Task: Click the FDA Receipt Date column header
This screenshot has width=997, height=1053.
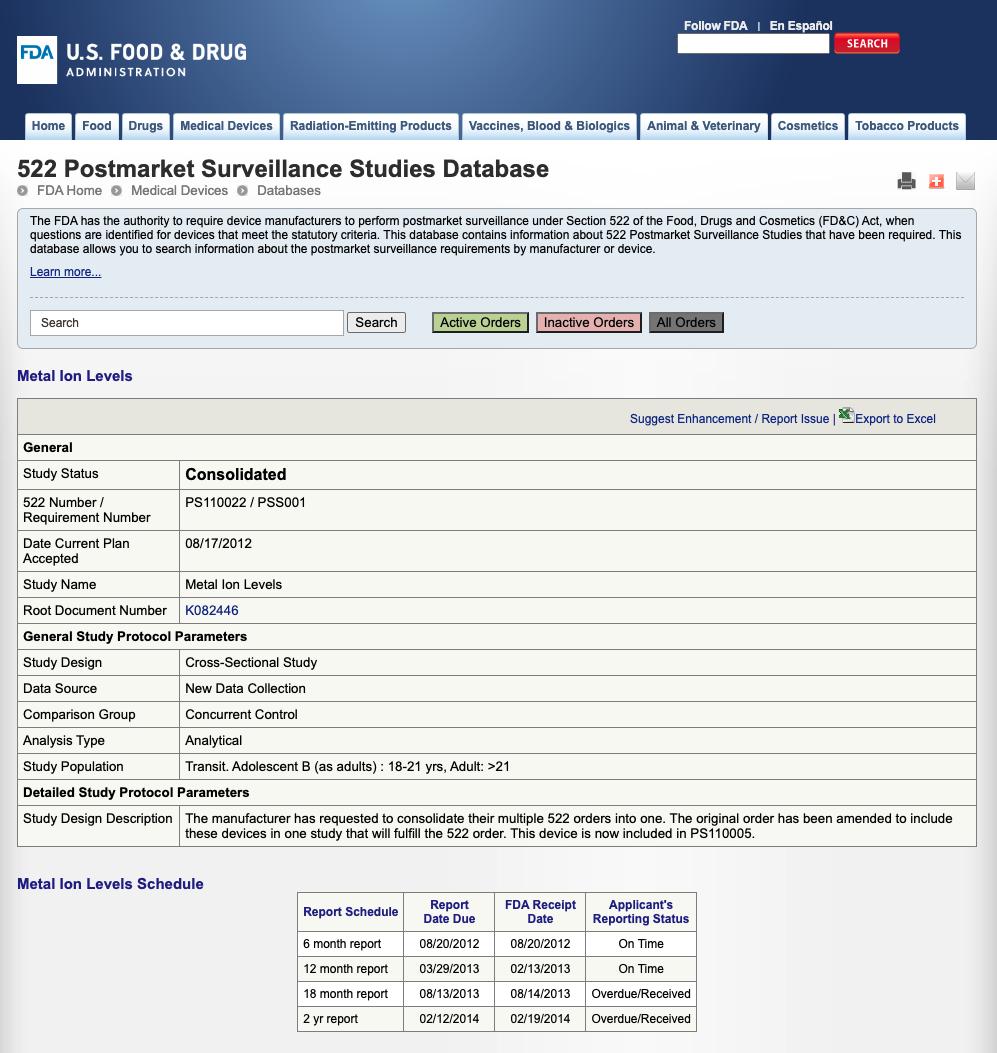Action: tap(540, 912)
